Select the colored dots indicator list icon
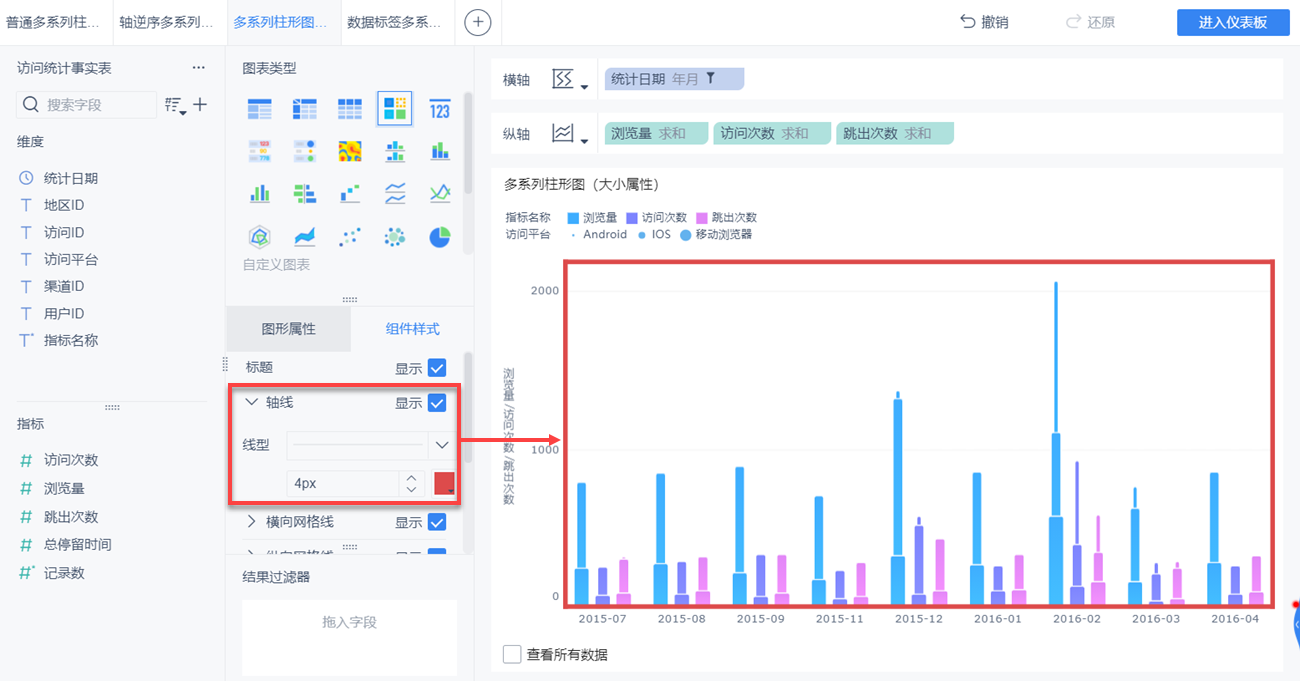This screenshot has height=681, width=1300. tap(305, 151)
